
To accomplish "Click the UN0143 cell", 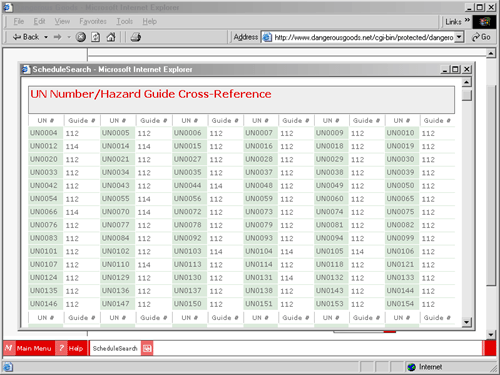I will (x=330, y=291).
